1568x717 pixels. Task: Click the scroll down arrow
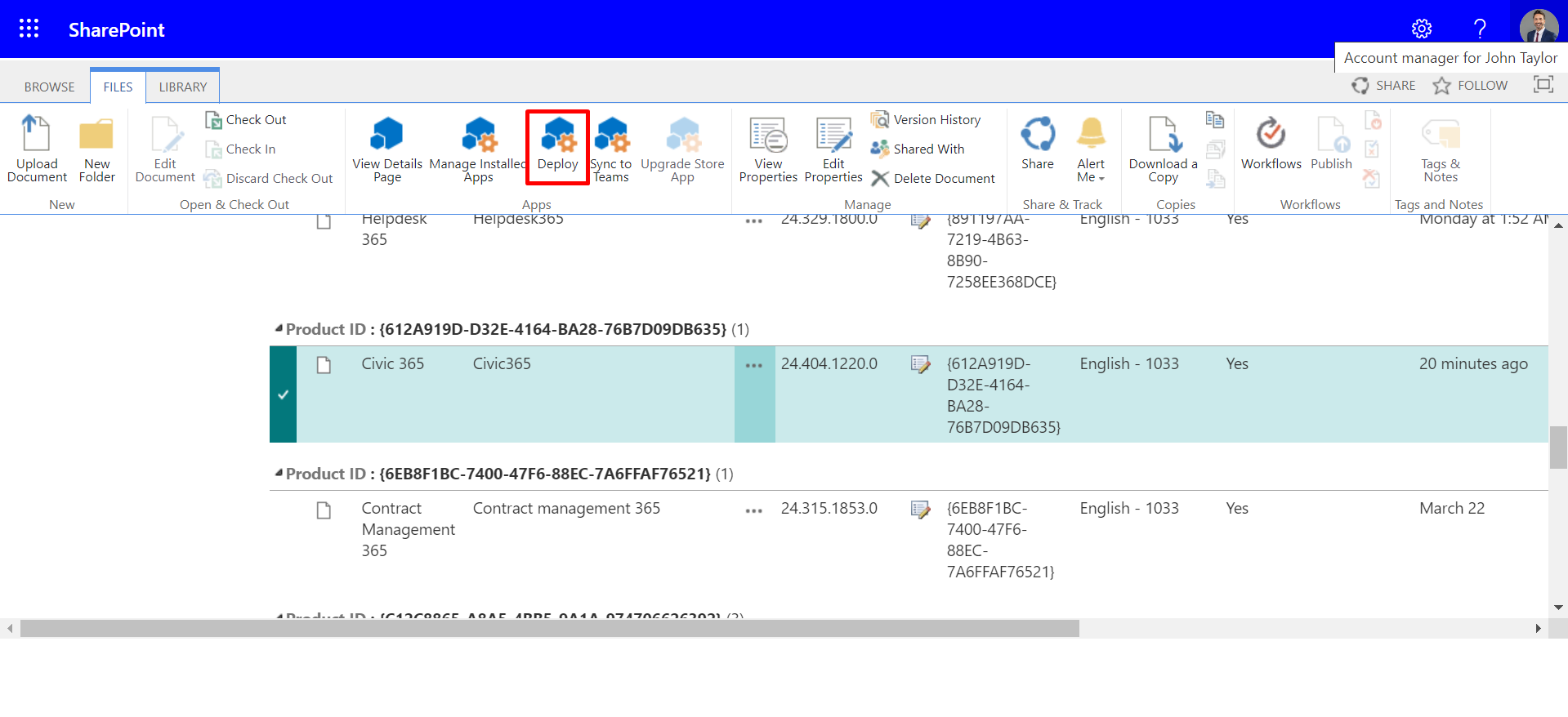click(1558, 608)
